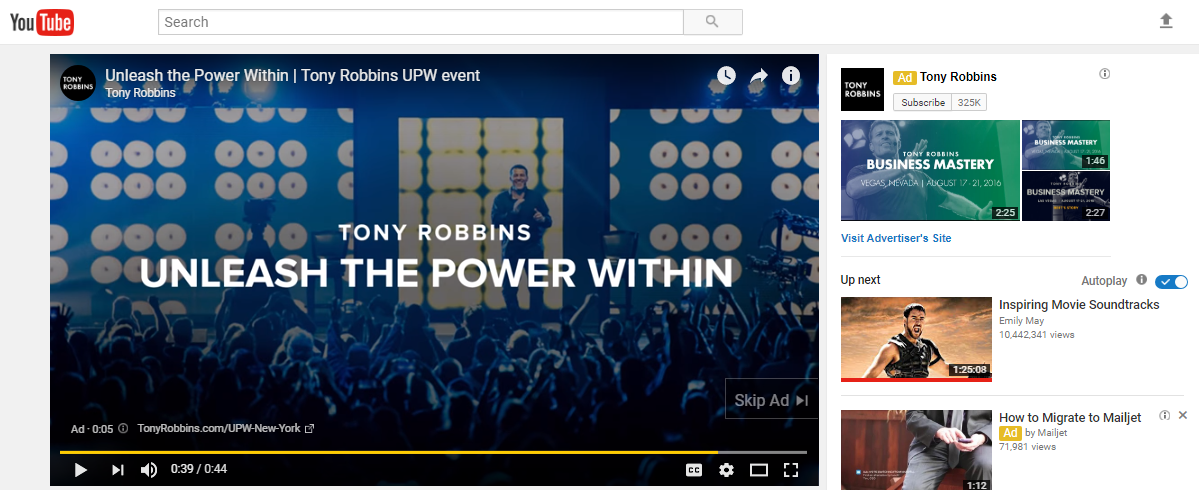Open ad info icon next to 'Ad · 0:05'
Screen dimensions: 1199x490
point(123,429)
